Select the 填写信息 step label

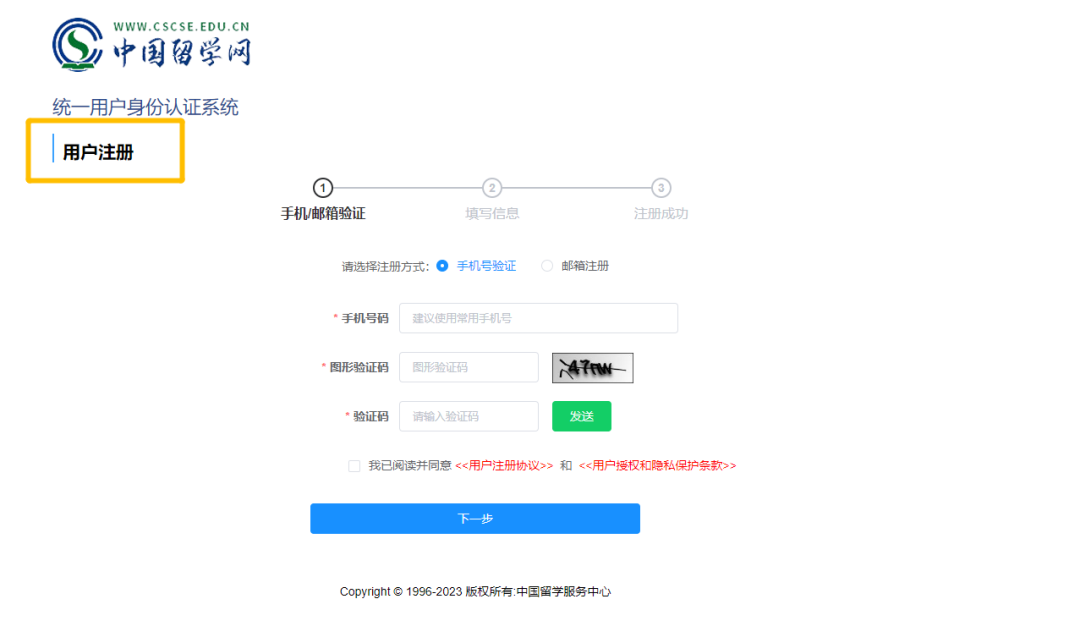click(492, 213)
